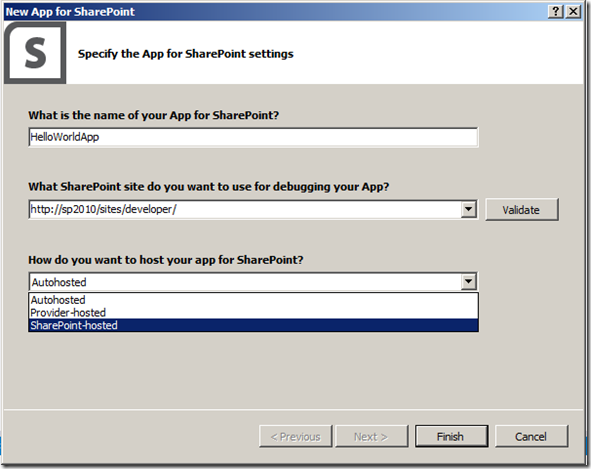Close the New App for SharePoint dialog
Screen dimensions: 591x469
[573, 12]
